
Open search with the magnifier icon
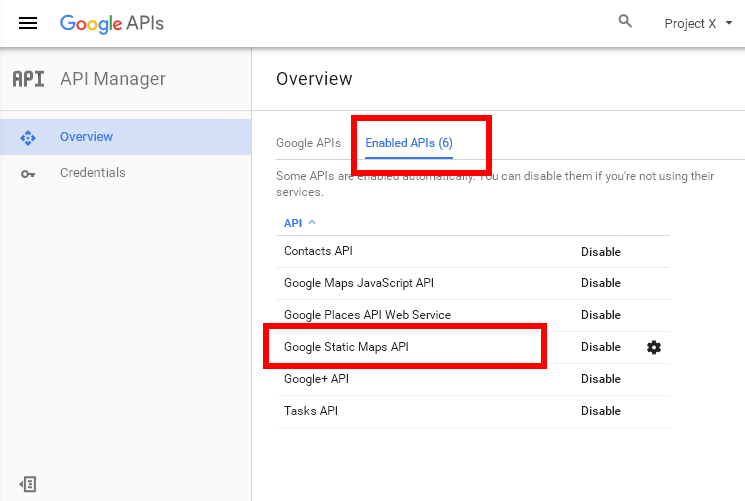(625, 21)
